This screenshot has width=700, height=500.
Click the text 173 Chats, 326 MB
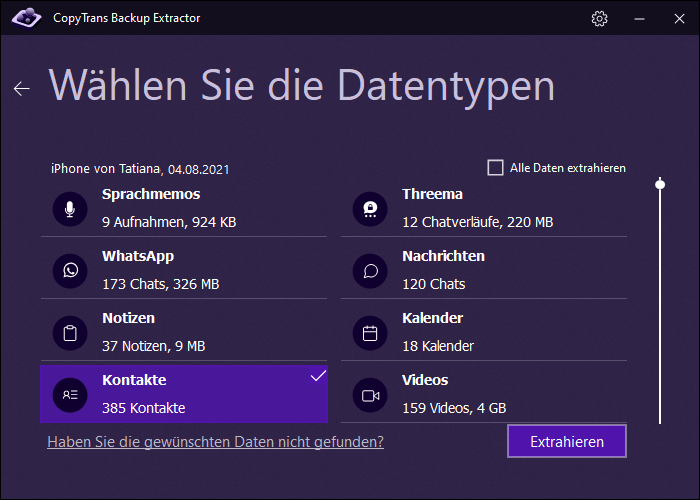coord(161,284)
